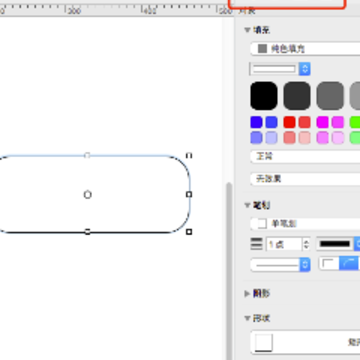Choose the pure red small swatch
Viewport: 360px width, 360px height.
click(289, 122)
